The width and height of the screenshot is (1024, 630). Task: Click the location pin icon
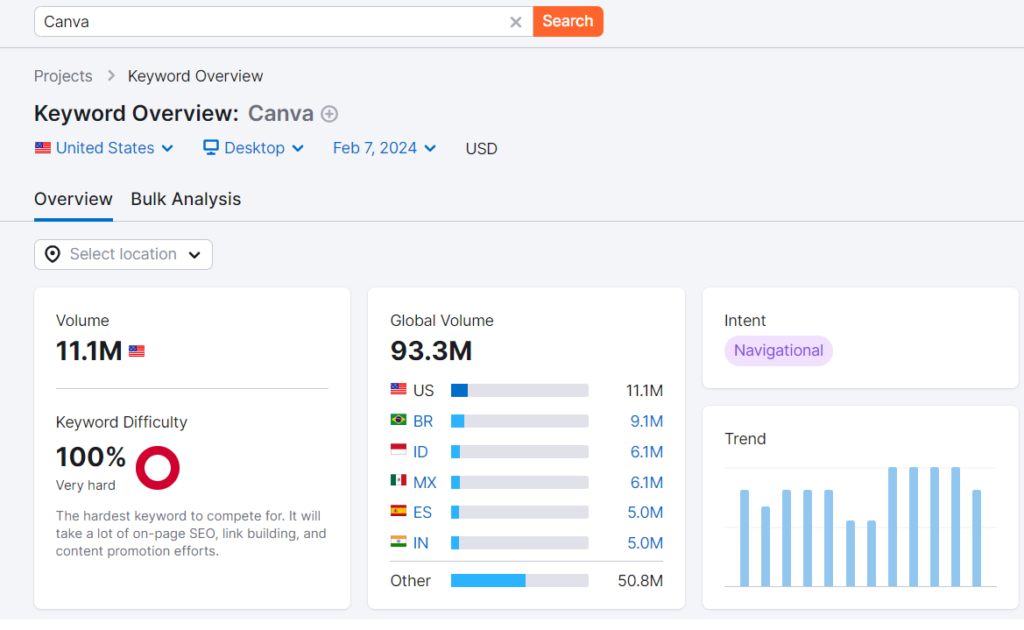[52, 254]
